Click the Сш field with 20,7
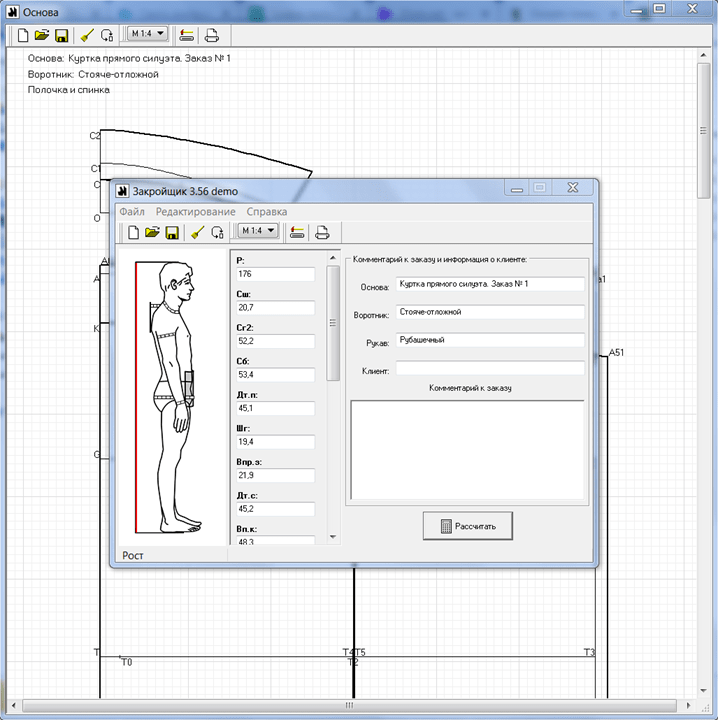This screenshot has width=718, height=720. click(275, 308)
